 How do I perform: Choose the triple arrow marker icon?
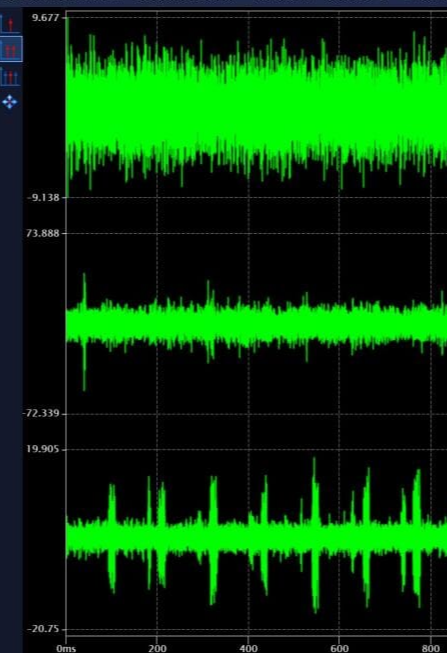pyautogui.click(x=10, y=77)
